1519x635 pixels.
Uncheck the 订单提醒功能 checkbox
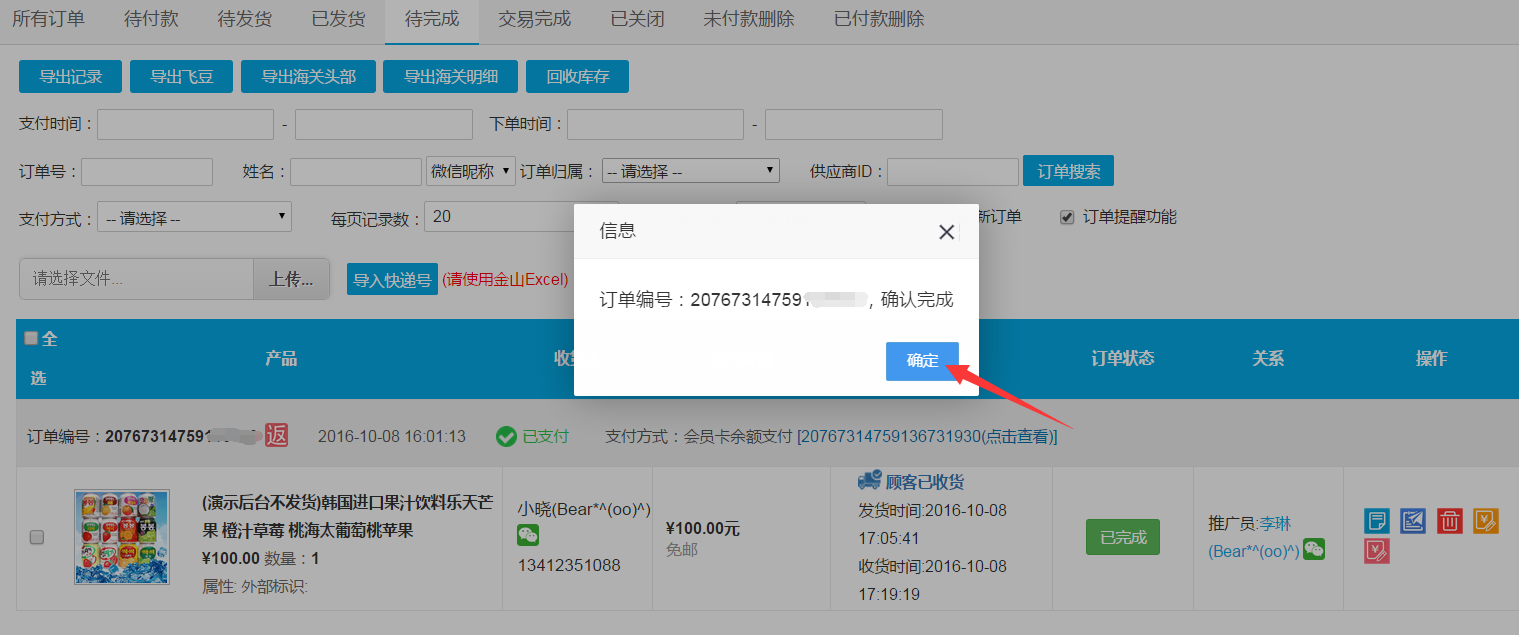(x=1067, y=217)
